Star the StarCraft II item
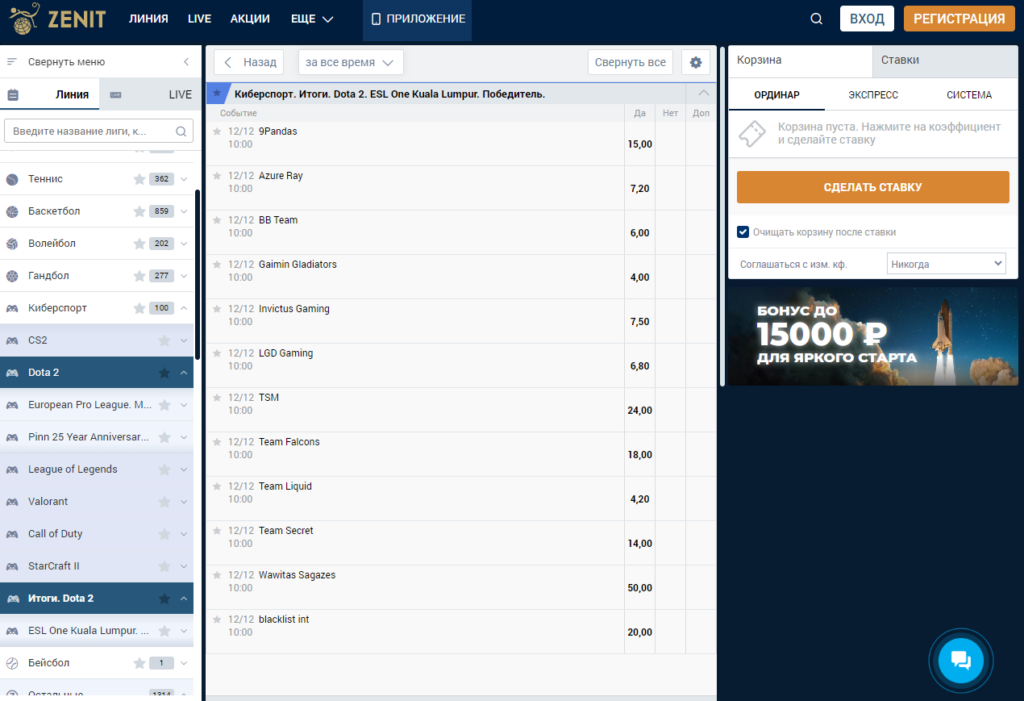 tap(165, 566)
